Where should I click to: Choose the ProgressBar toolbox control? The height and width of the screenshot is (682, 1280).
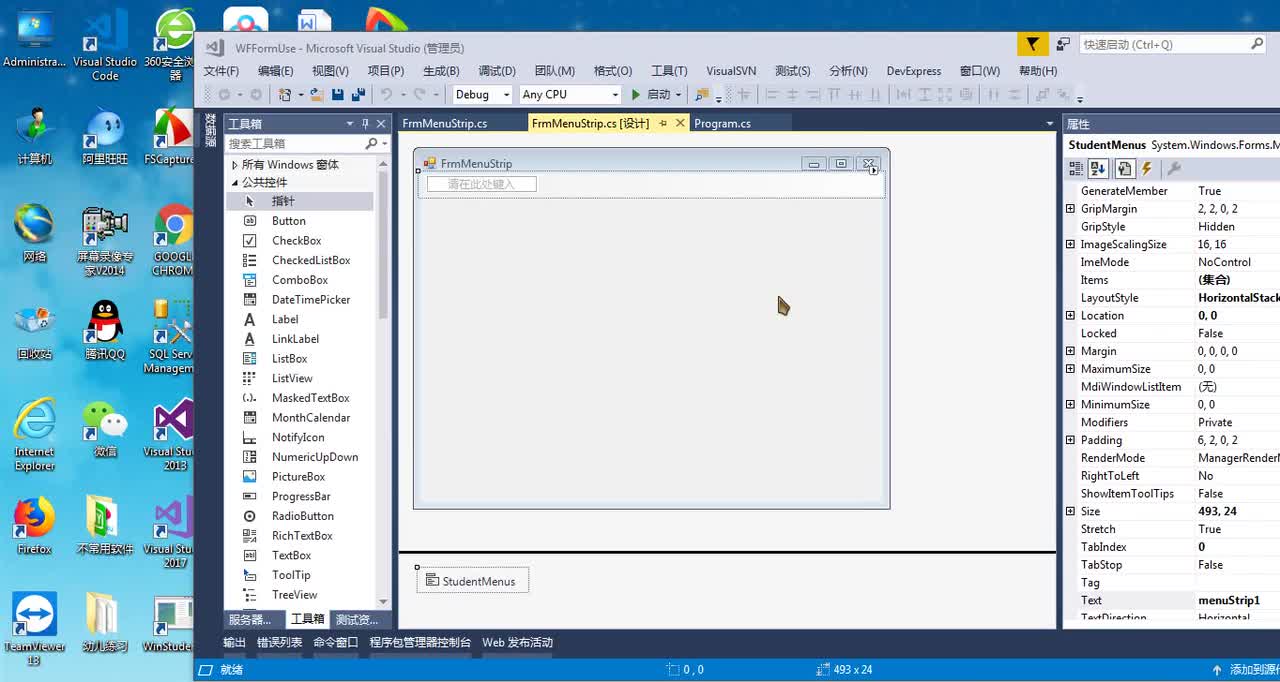point(300,496)
